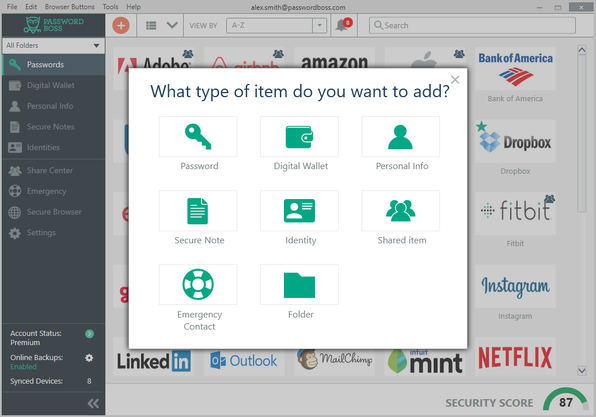Screen dimensions: 596x417
Task: Select the Identity card icon
Action: pos(299,211)
